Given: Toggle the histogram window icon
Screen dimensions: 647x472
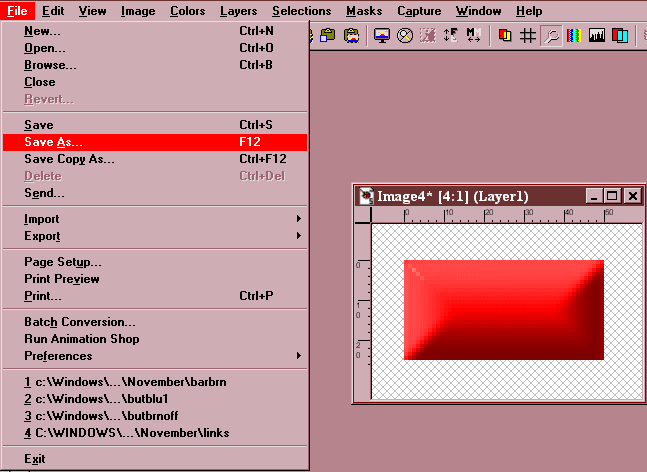Looking at the screenshot, I should click(x=597, y=35).
